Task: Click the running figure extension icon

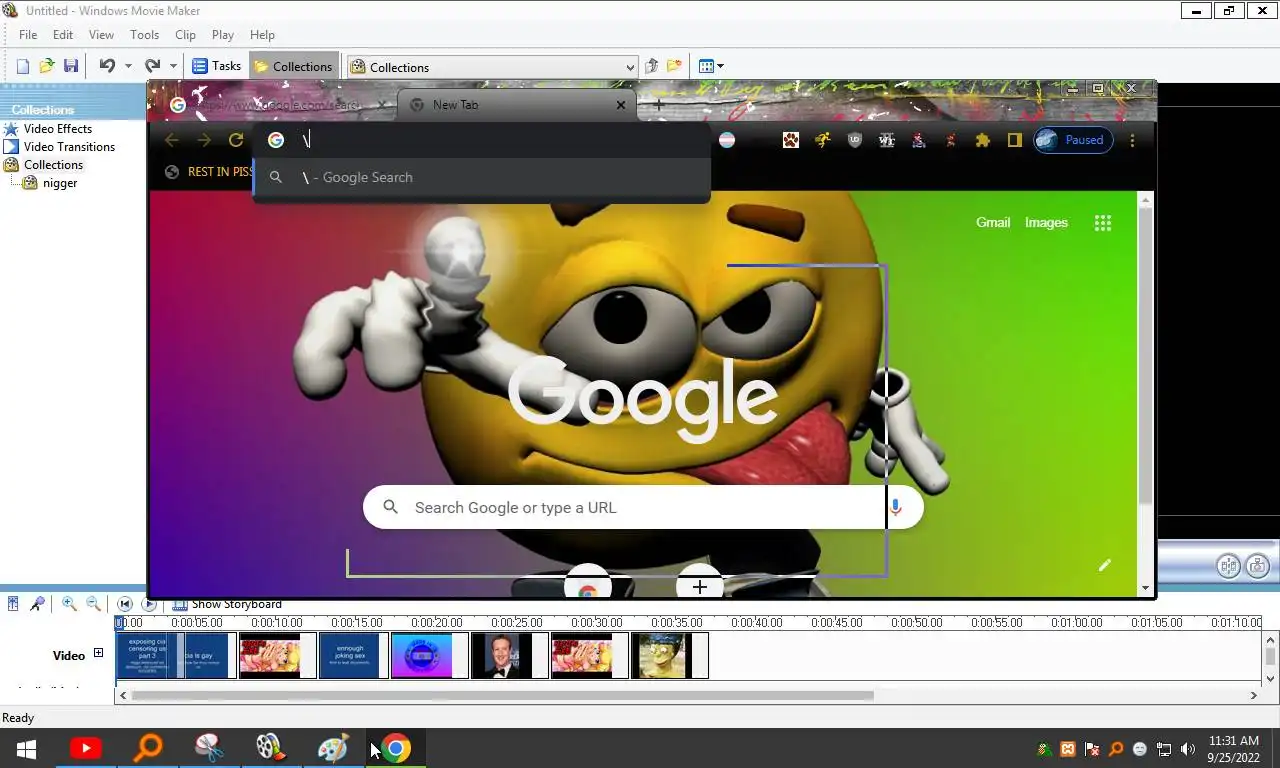Action: 822,140
